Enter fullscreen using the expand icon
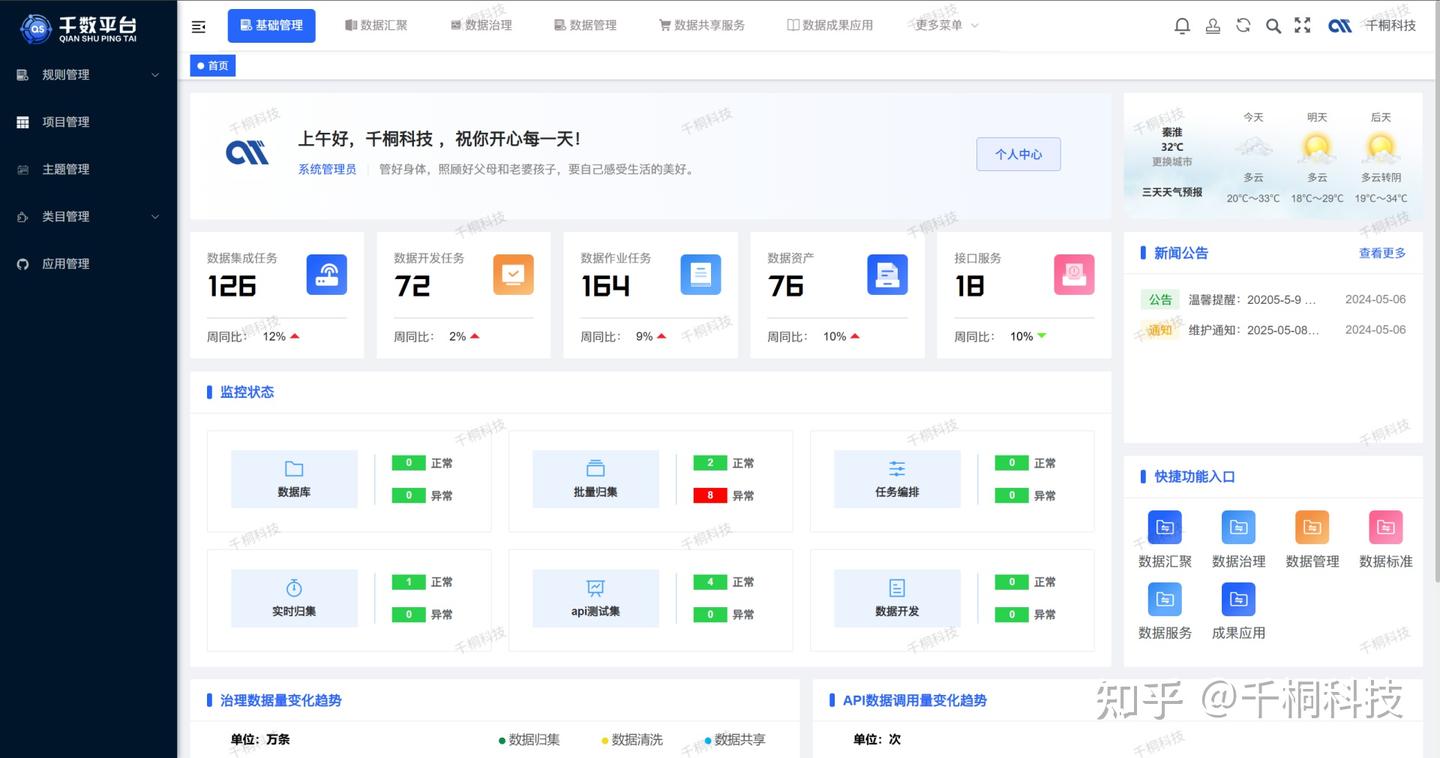1440x758 pixels. pyautogui.click(x=1302, y=25)
